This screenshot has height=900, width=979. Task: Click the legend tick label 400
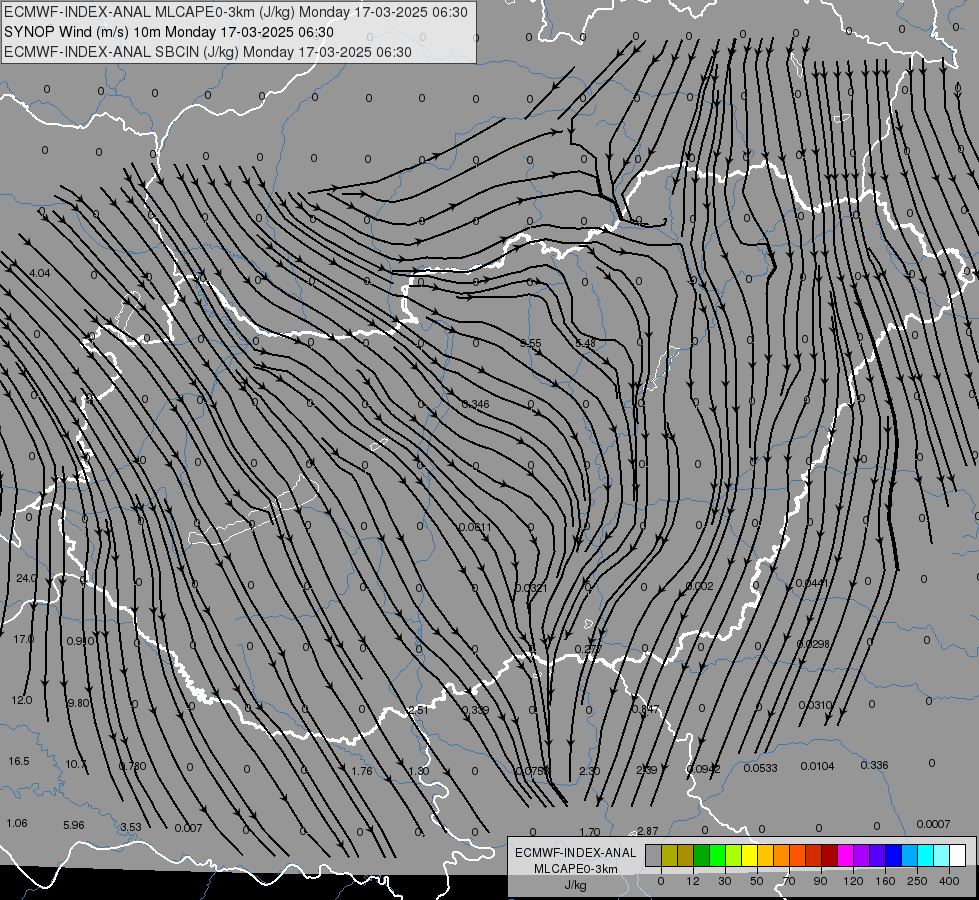click(x=949, y=881)
